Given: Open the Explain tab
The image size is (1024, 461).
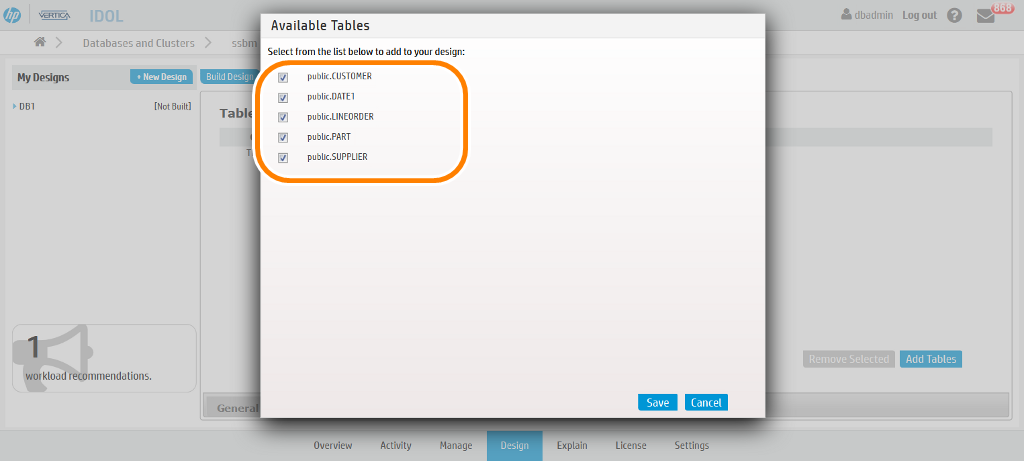Looking at the screenshot, I should click(x=572, y=445).
